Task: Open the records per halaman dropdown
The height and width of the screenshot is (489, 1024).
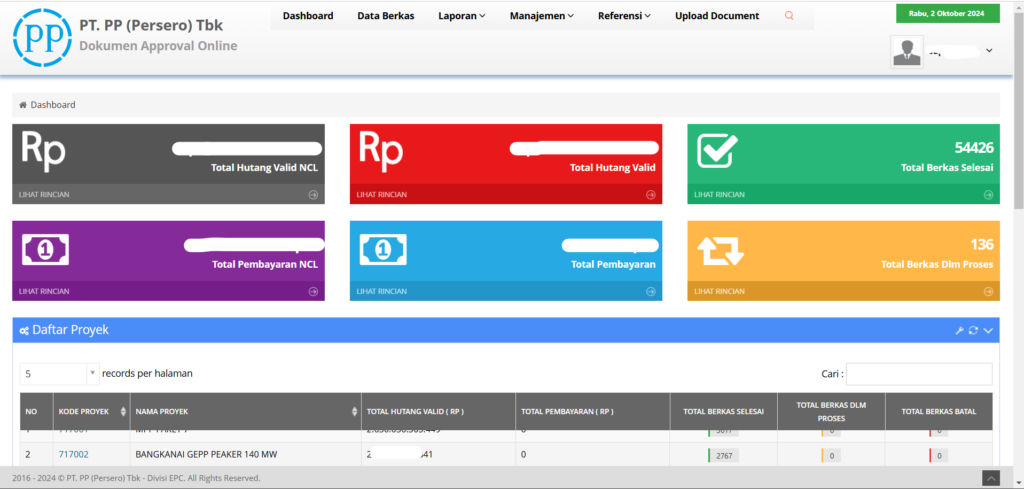Action: point(59,373)
